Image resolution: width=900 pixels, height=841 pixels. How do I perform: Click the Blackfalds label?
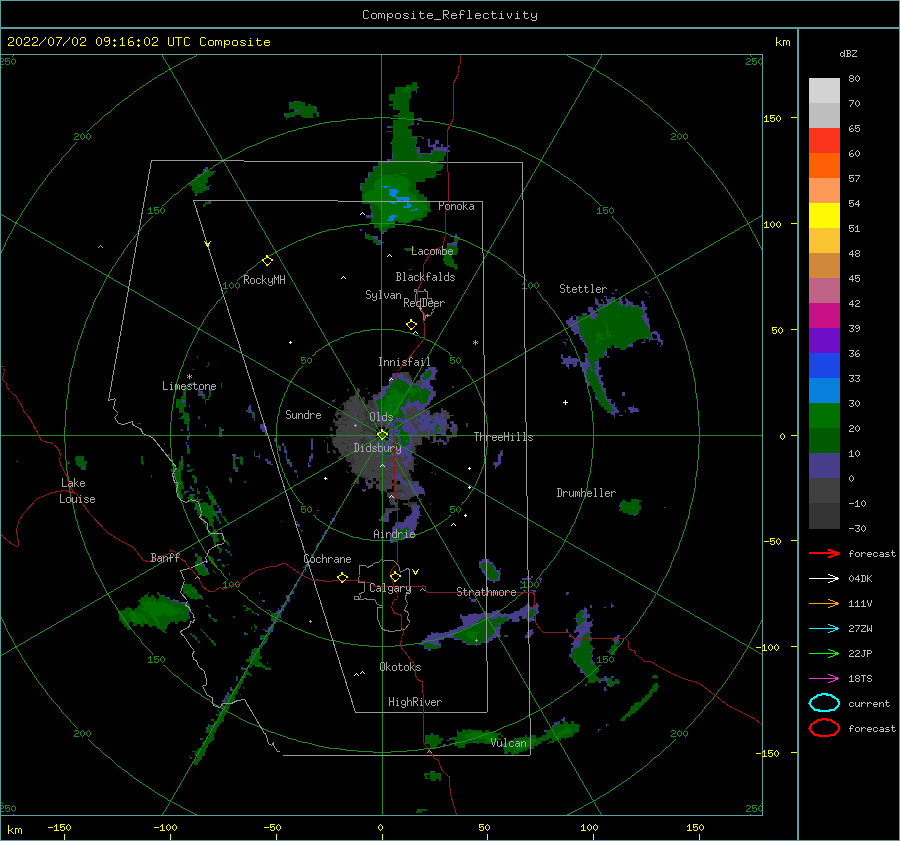coord(425,277)
